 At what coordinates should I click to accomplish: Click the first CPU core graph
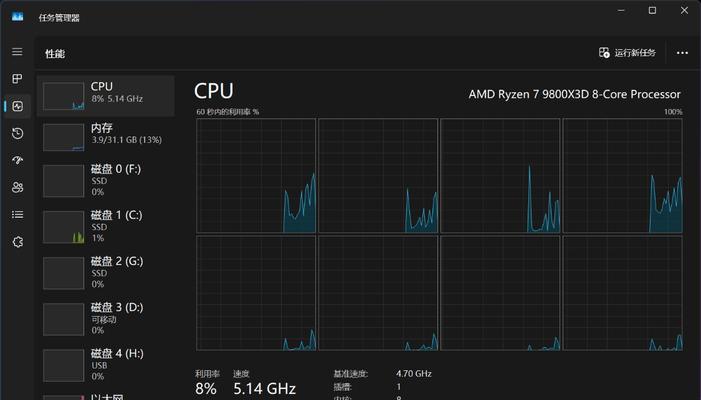tap(256, 176)
